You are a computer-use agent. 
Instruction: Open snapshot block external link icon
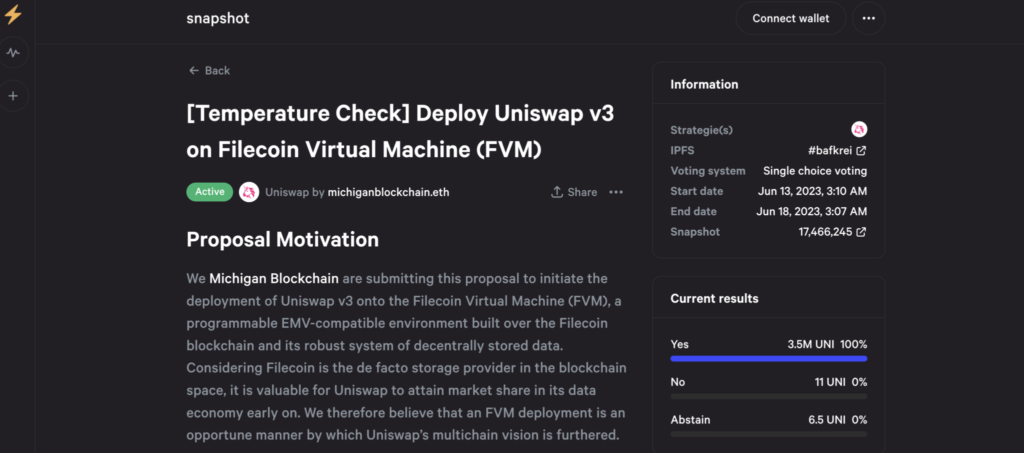click(861, 232)
